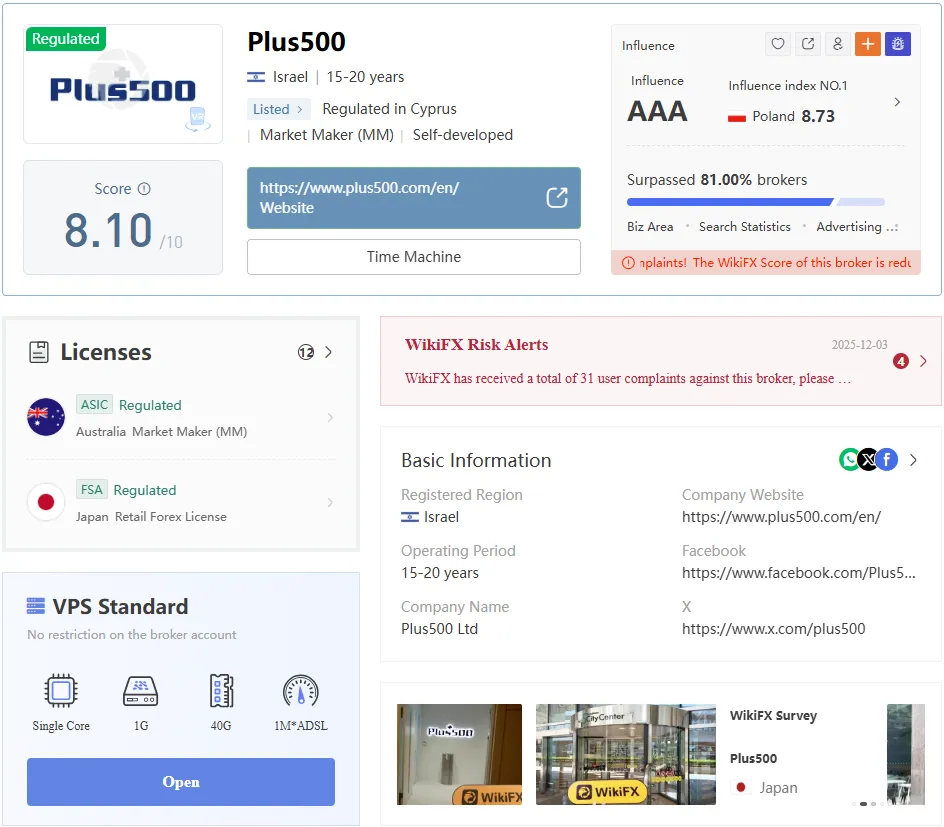Open the Plus500 office sign photo
Image resolution: width=944 pixels, height=827 pixels.
point(459,754)
